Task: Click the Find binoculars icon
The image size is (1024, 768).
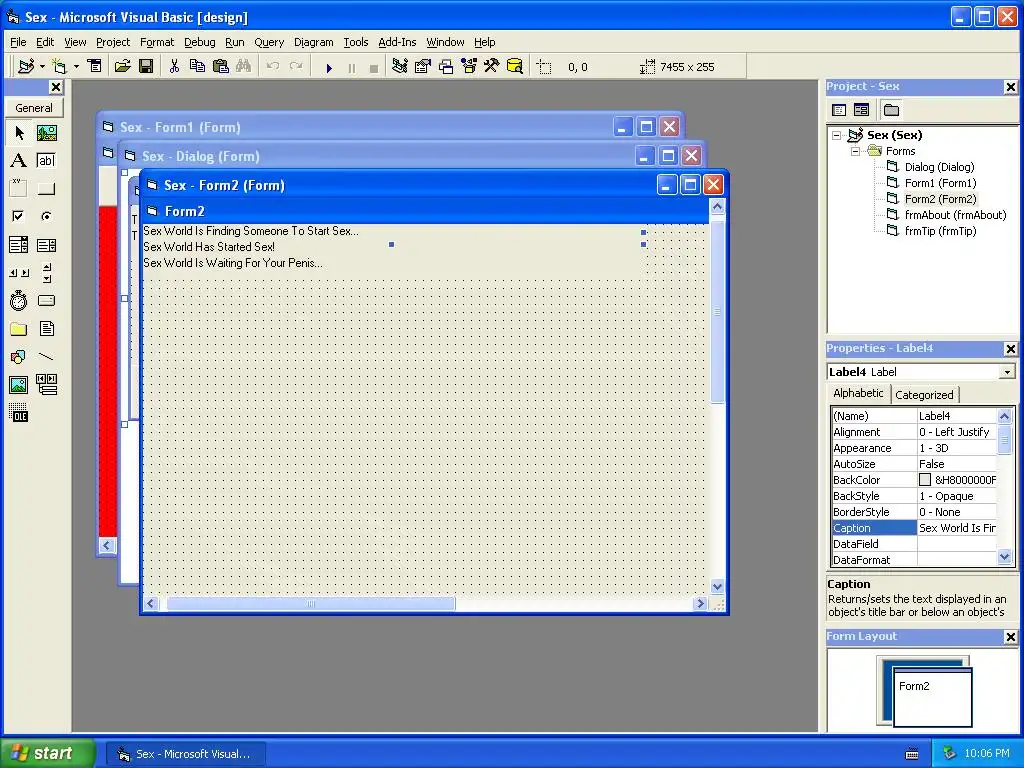Action: 244,66
